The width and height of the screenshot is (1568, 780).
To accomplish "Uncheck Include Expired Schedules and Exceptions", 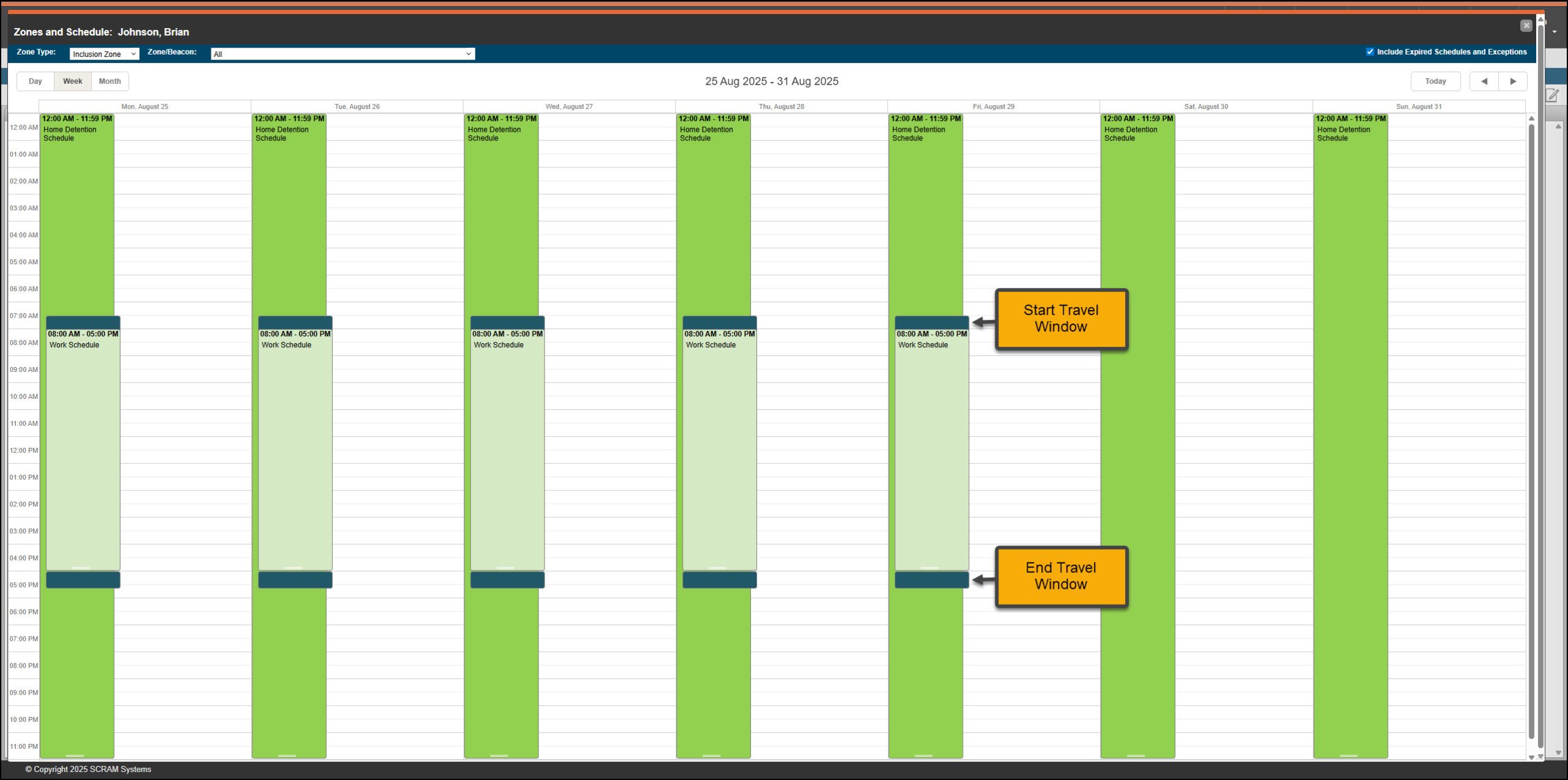I will (1370, 52).
